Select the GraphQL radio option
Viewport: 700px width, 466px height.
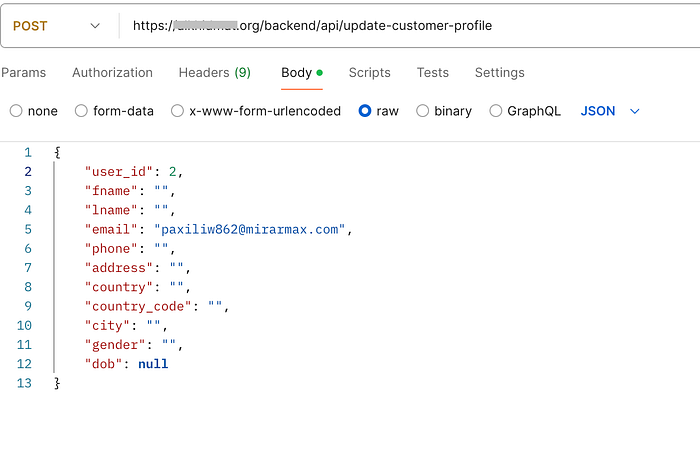496,111
